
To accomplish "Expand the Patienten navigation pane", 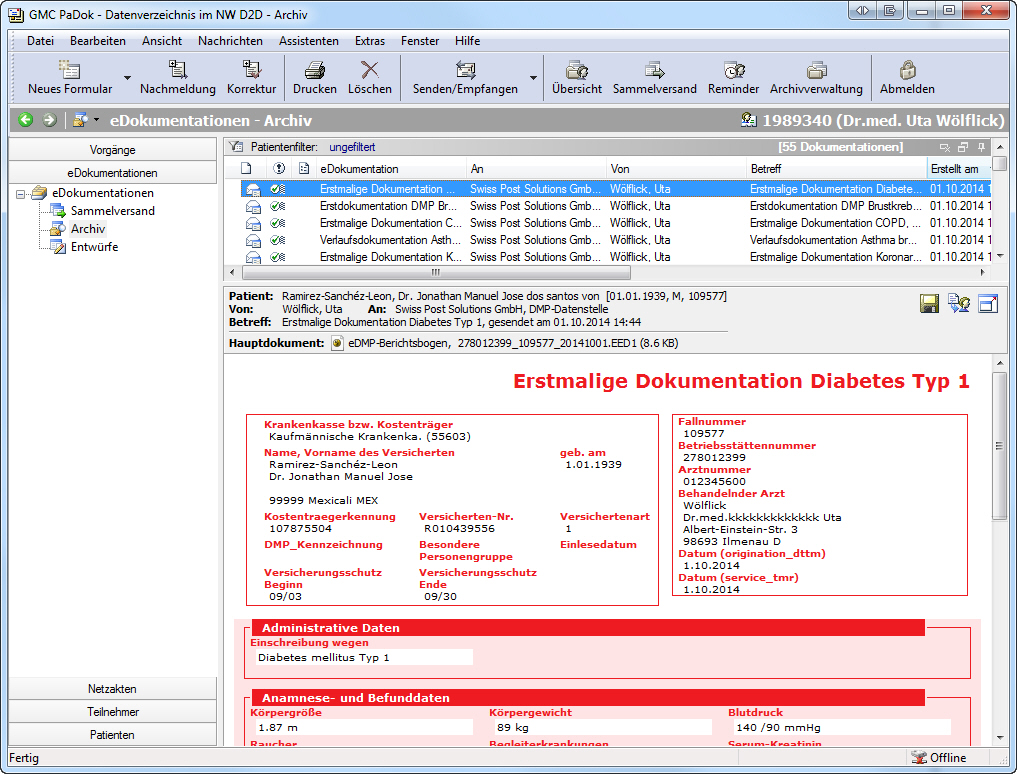I will (x=112, y=735).
